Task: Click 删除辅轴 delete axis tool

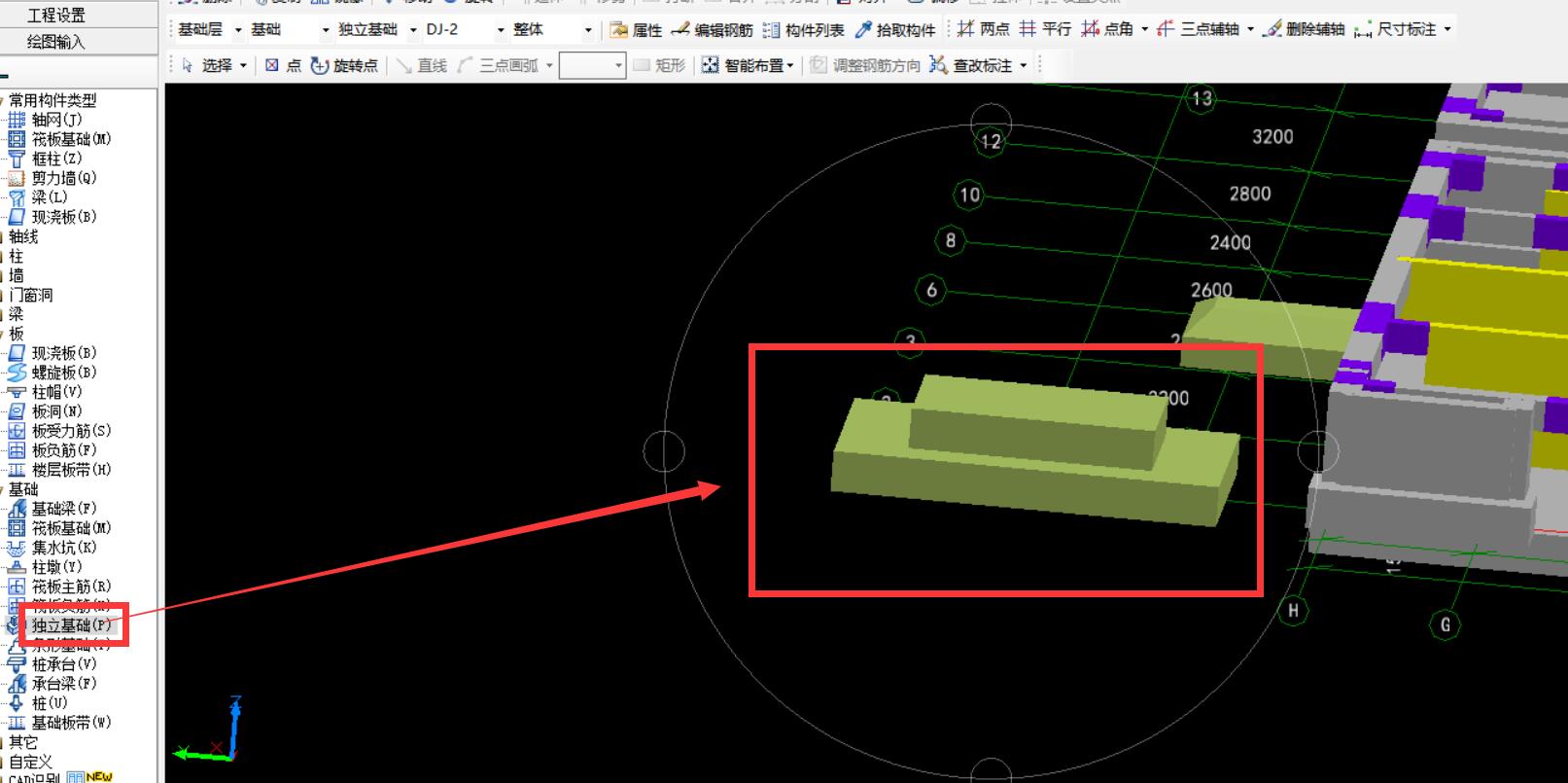Action: point(1304,29)
